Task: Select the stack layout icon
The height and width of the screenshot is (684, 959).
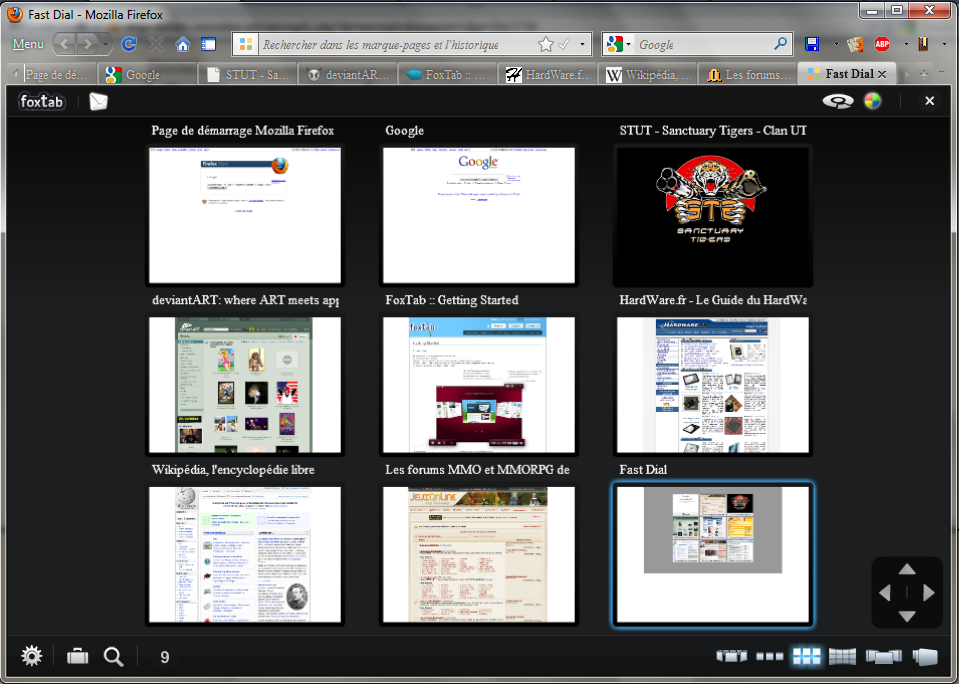Action: pyautogui.click(x=925, y=656)
